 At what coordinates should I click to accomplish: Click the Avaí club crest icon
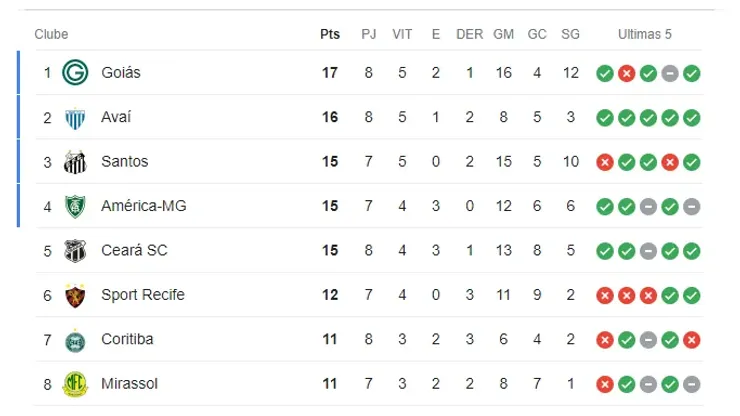(75, 118)
